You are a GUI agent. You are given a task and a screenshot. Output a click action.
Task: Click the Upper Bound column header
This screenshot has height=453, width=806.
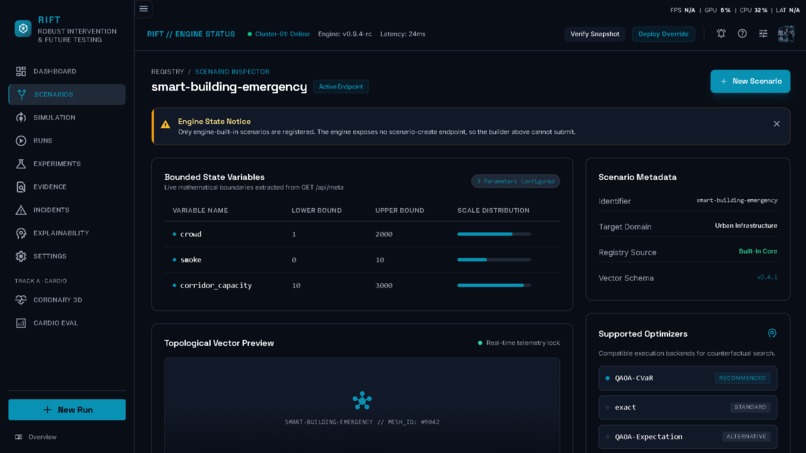[x=399, y=210]
